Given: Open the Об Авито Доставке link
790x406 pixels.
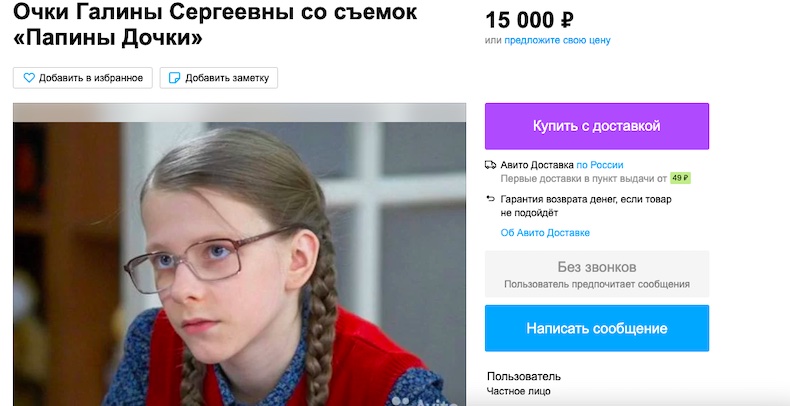Looking at the screenshot, I should [x=545, y=233].
